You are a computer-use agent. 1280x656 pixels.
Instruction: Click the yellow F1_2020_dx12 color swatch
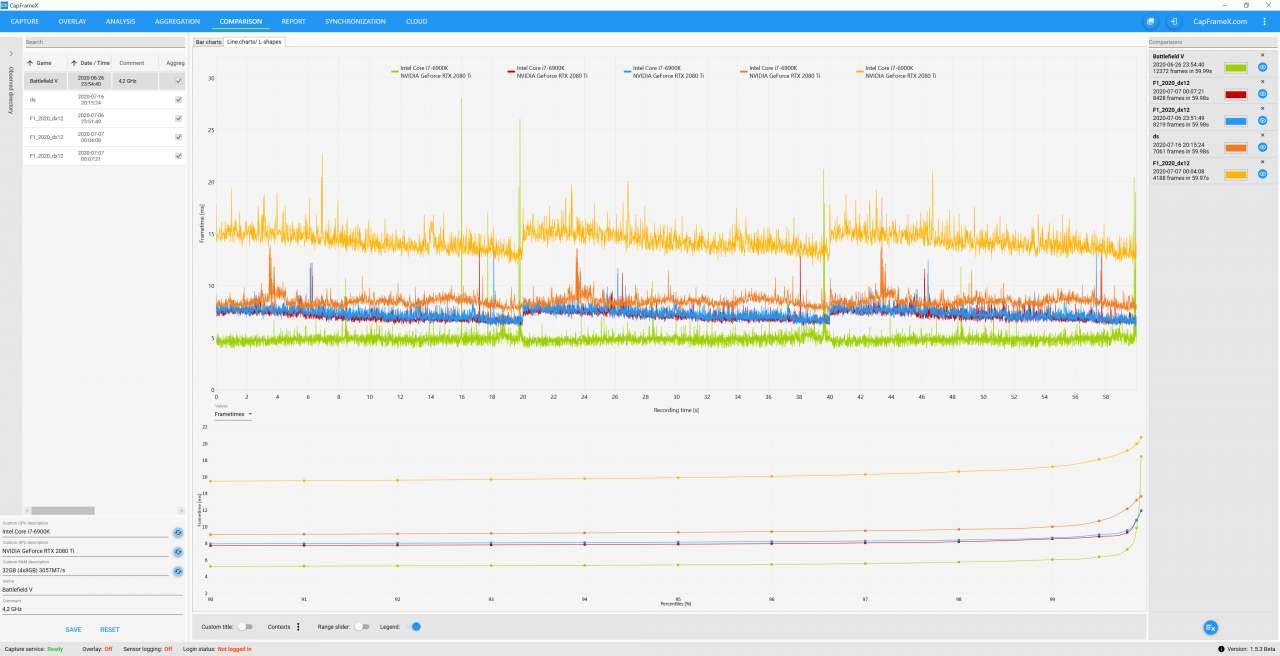1236,174
